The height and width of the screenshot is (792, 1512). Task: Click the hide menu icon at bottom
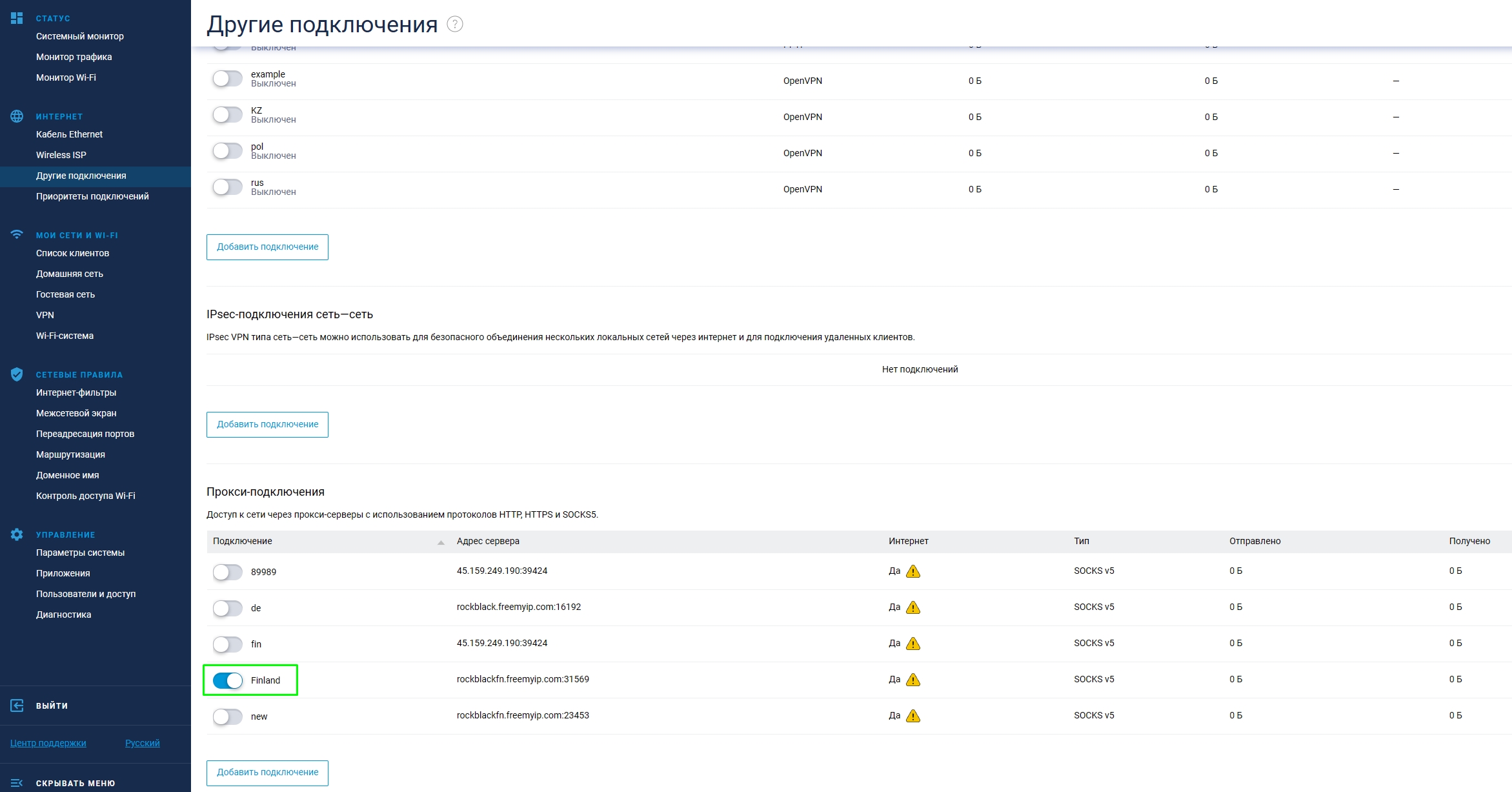(17, 783)
